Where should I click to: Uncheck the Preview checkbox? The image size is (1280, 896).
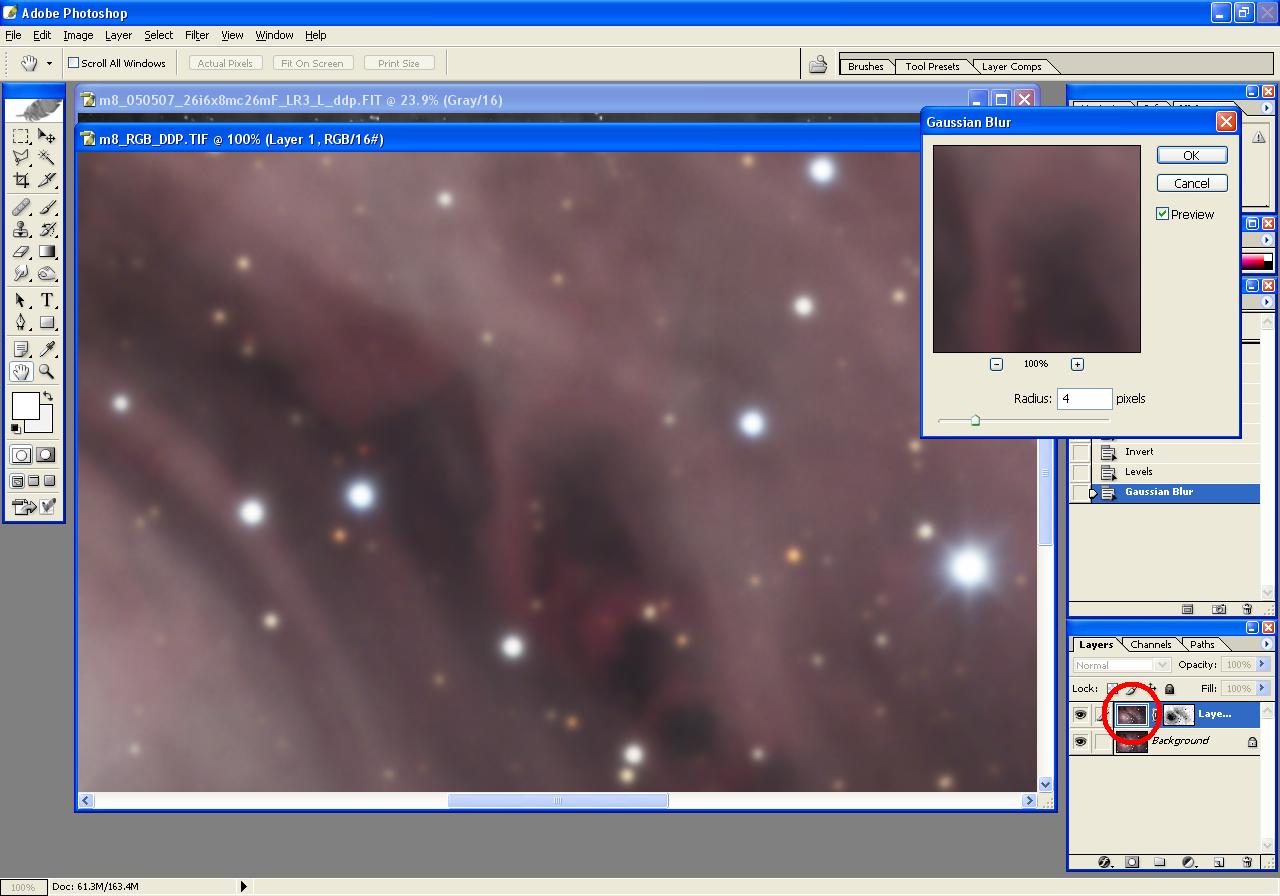[1163, 214]
